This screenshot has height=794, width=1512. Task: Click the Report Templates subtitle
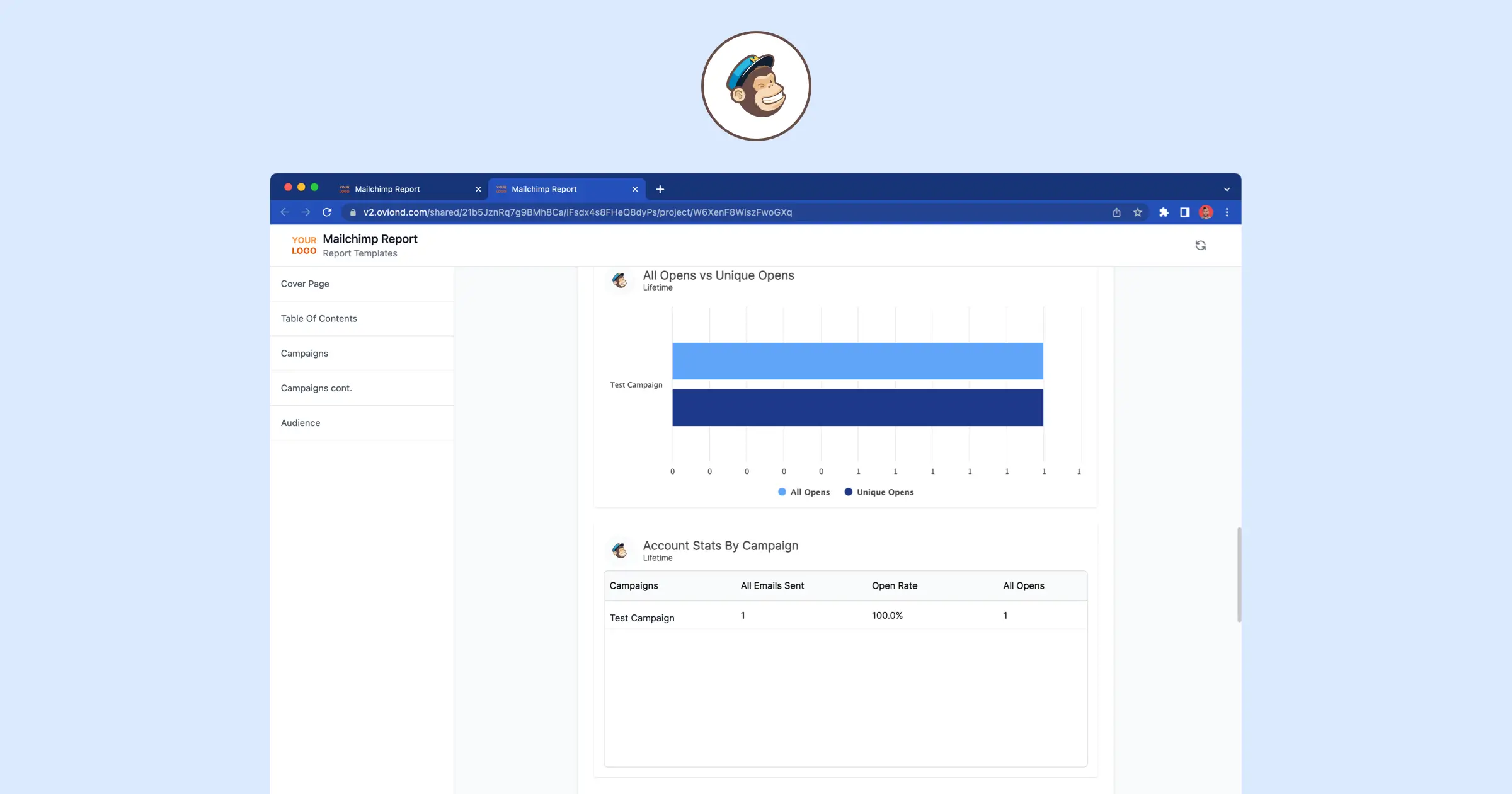tap(360, 253)
